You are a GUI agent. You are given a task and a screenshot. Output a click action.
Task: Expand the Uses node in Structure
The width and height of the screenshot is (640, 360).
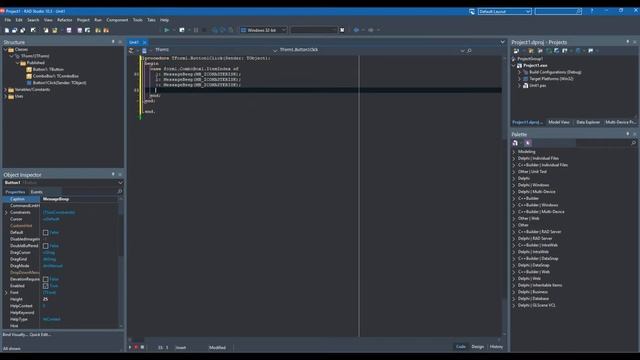[x=6, y=96]
